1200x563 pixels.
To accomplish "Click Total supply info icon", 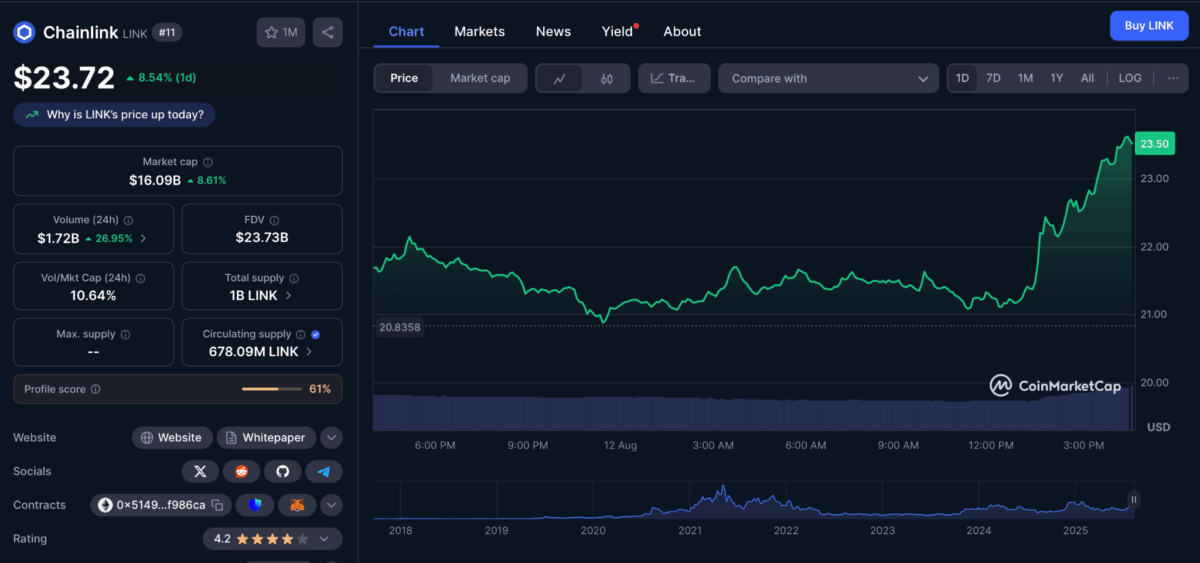I will click(x=293, y=278).
